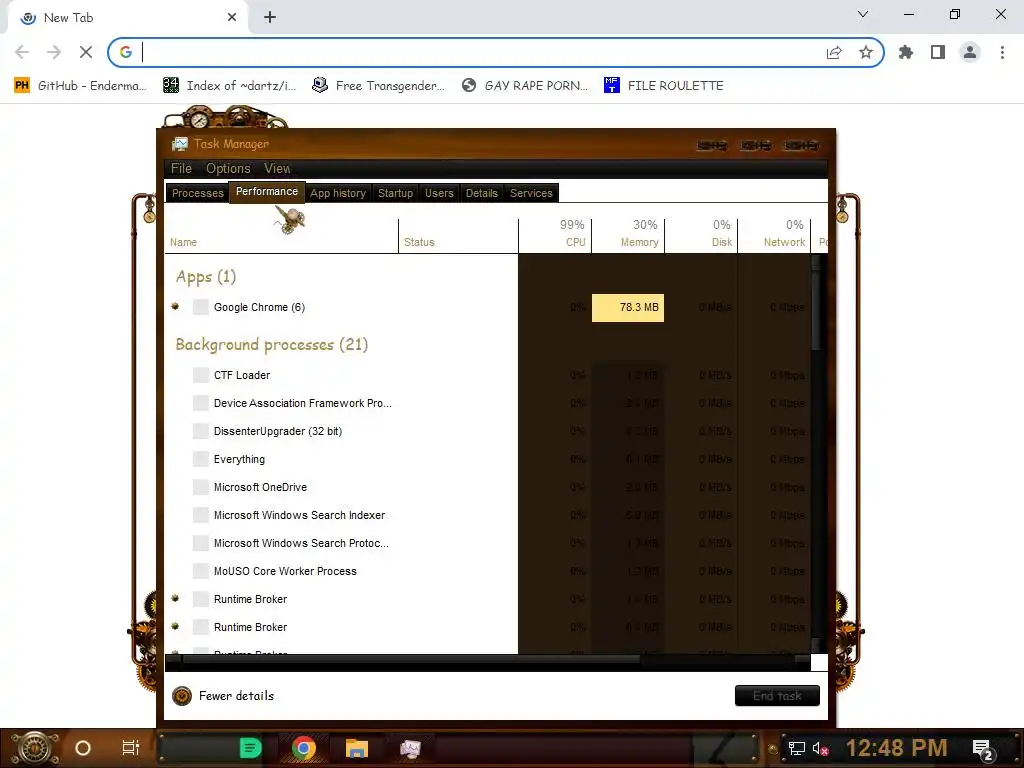Select DissenterUpgrader (32 bit) process
This screenshot has width=1024, height=768.
point(488,431)
